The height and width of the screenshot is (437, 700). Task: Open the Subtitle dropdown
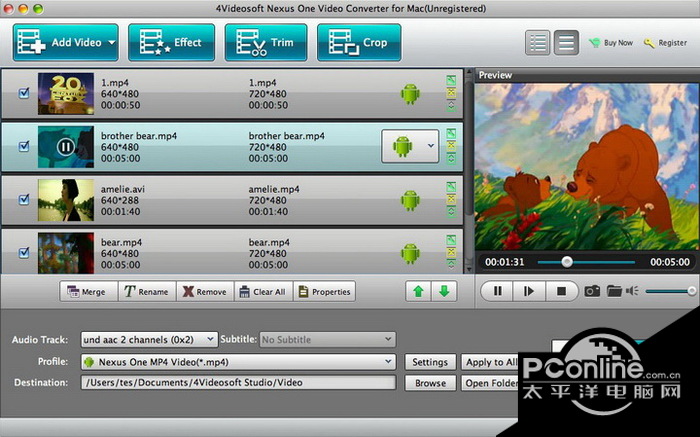[328, 340]
